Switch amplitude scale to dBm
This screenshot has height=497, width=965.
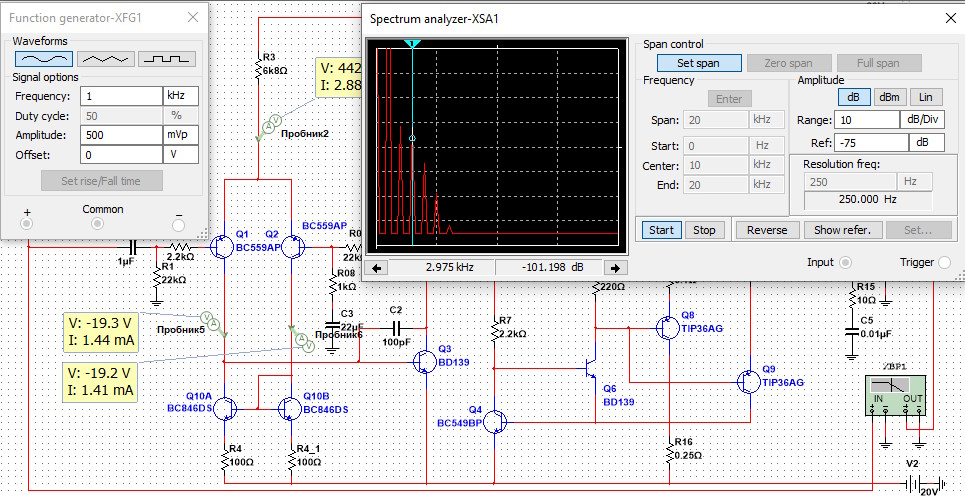(888, 97)
